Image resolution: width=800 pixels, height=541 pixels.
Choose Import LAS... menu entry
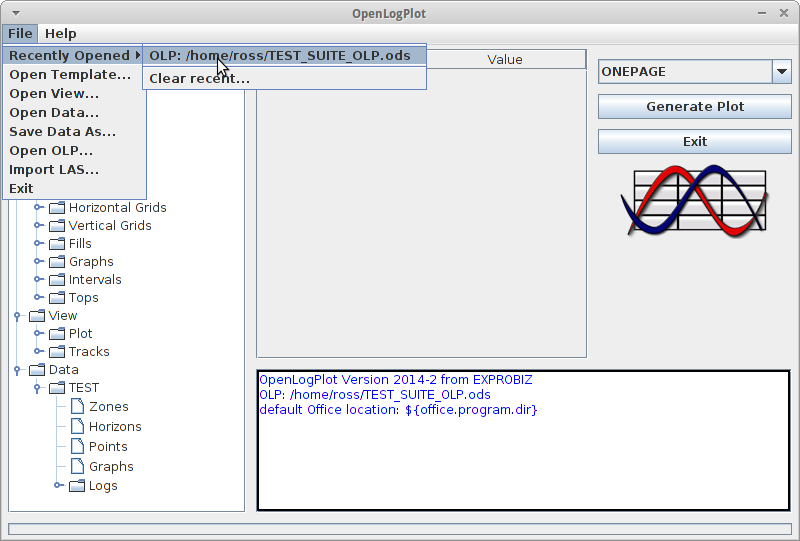point(74,169)
